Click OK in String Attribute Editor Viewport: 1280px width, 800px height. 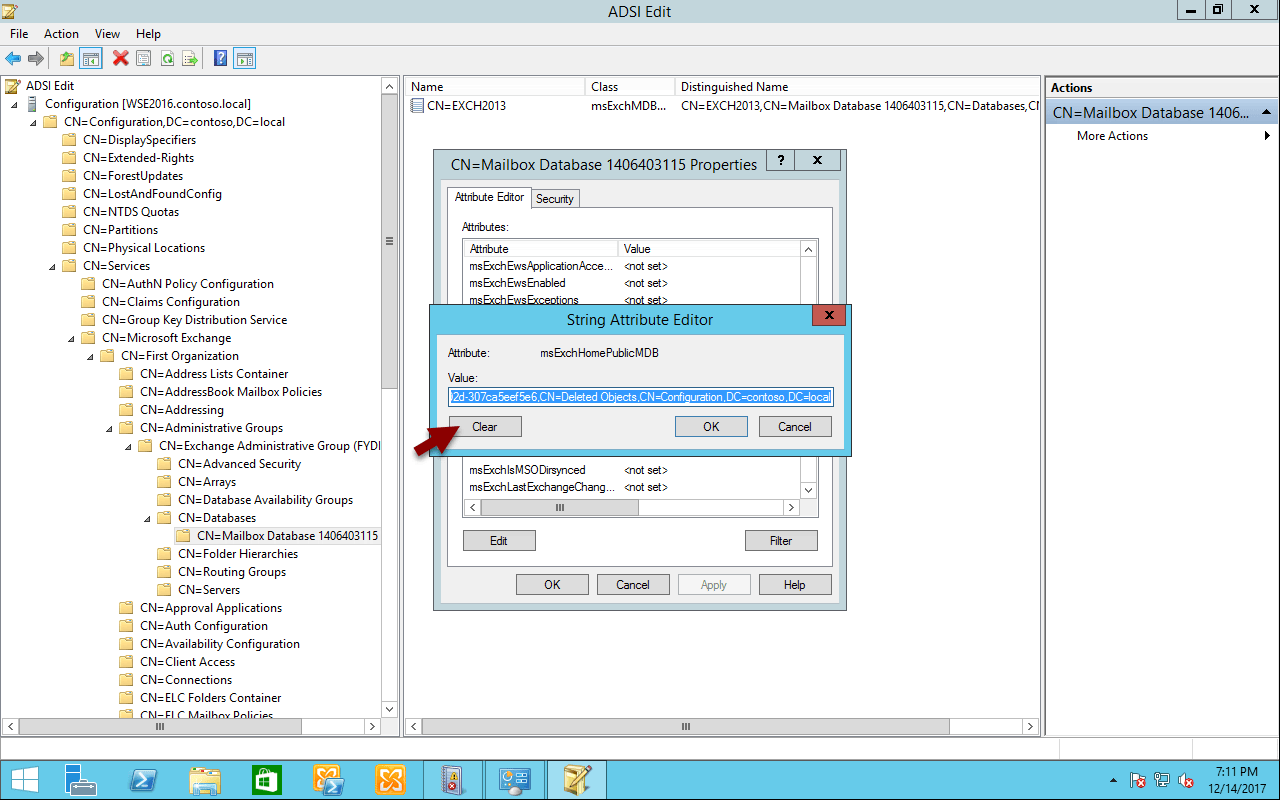pos(711,427)
